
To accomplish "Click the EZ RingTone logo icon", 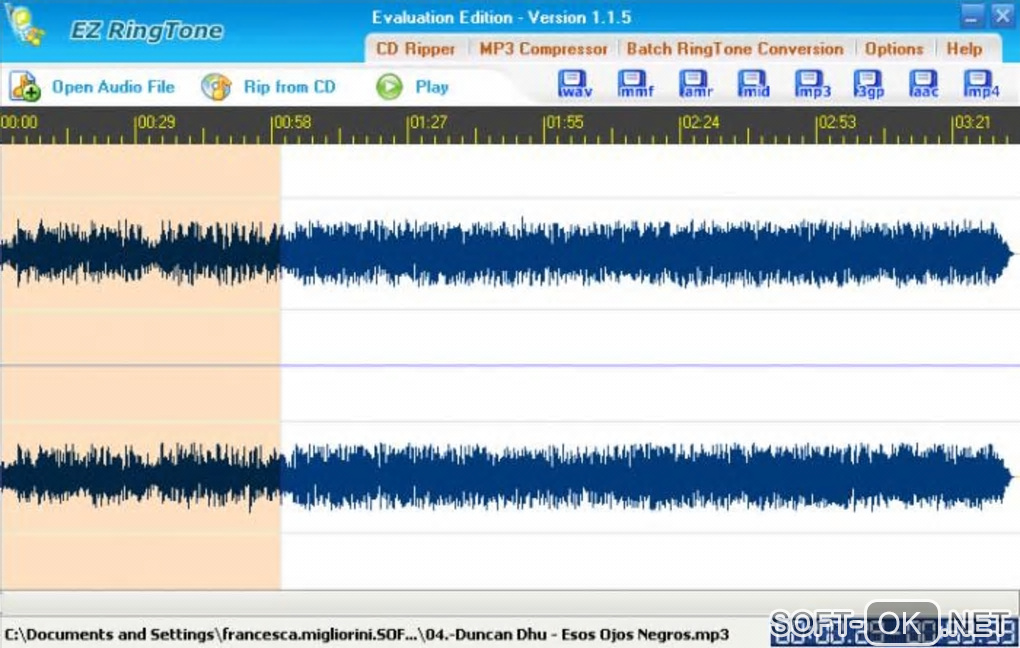I will click(24, 25).
